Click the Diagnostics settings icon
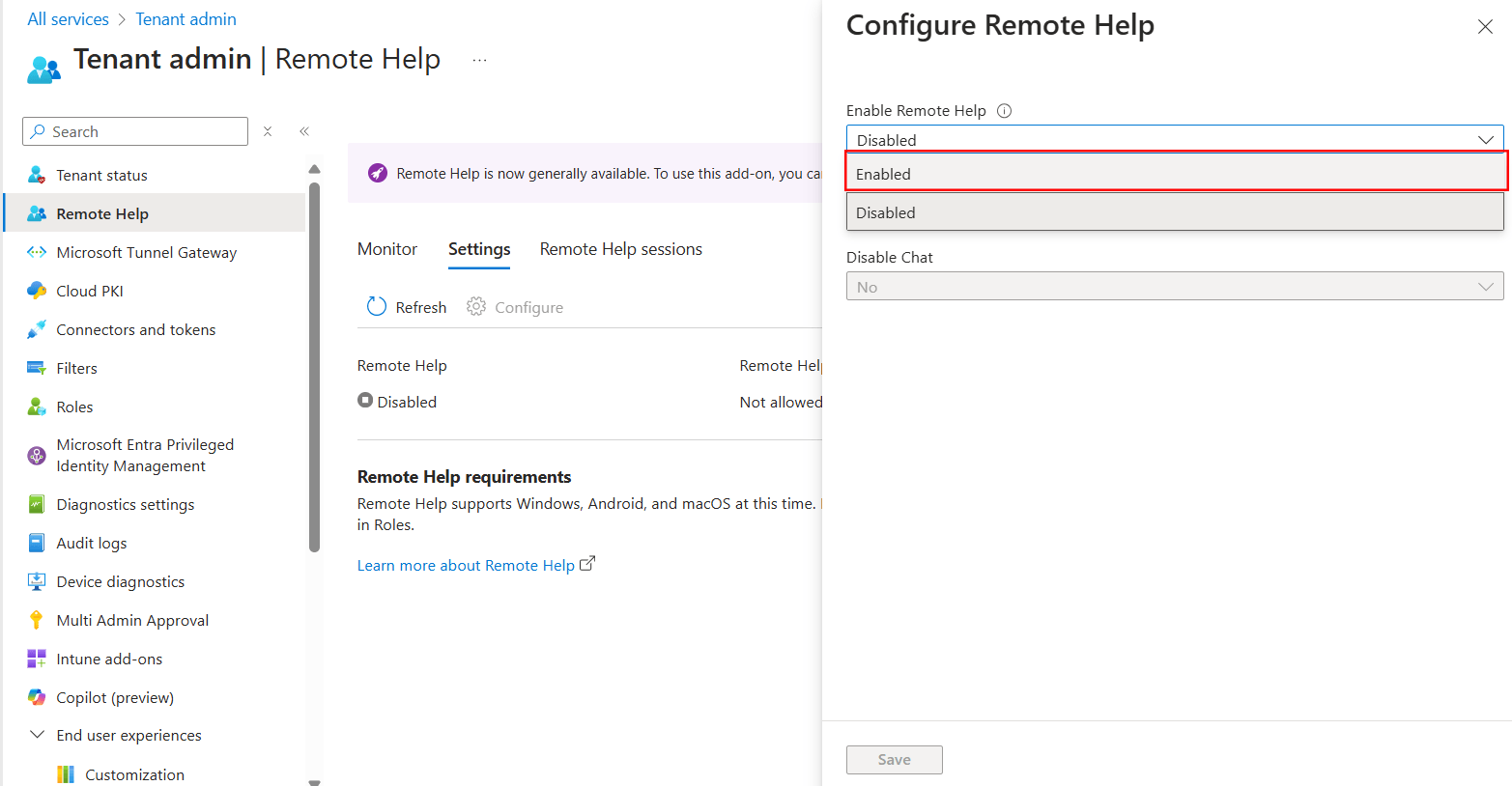This screenshot has height=786, width=1512. (37, 504)
